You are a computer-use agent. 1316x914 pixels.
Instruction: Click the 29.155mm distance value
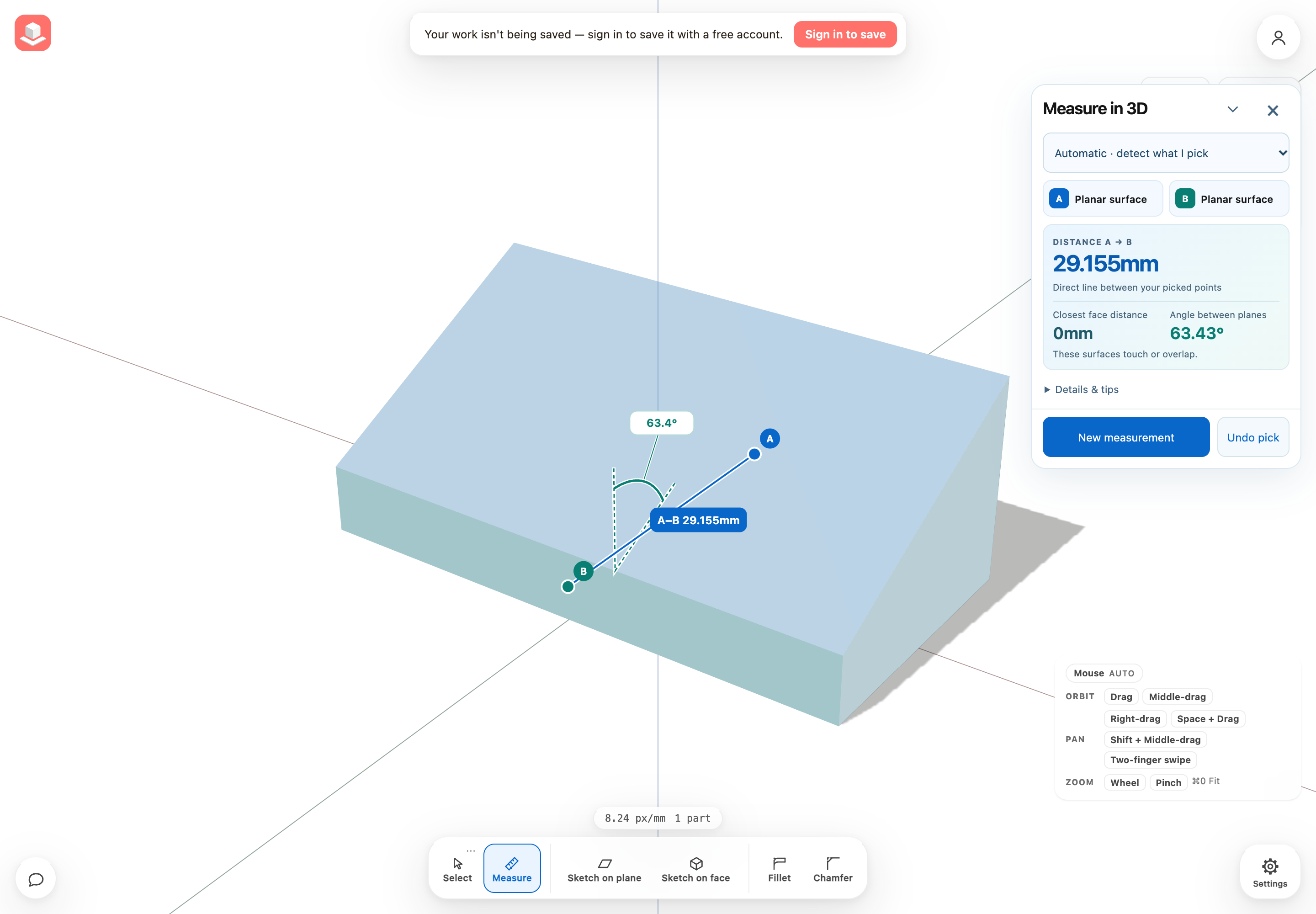1105,263
